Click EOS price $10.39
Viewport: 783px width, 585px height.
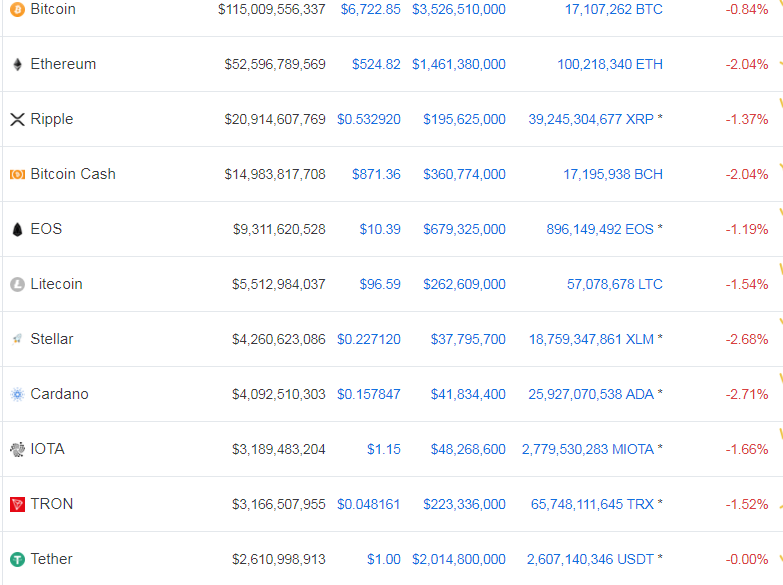coord(380,229)
